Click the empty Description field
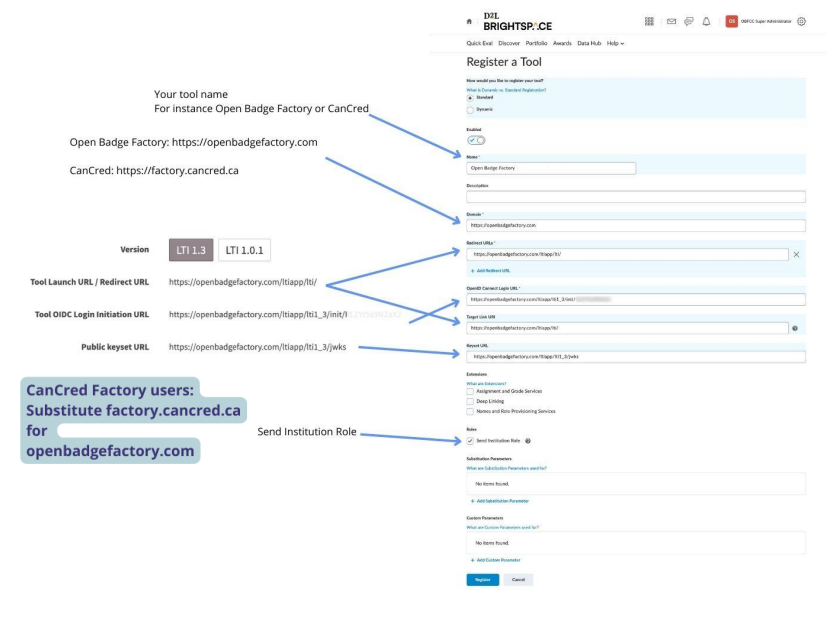The width and height of the screenshot is (832, 617). pyautogui.click(x=636, y=197)
